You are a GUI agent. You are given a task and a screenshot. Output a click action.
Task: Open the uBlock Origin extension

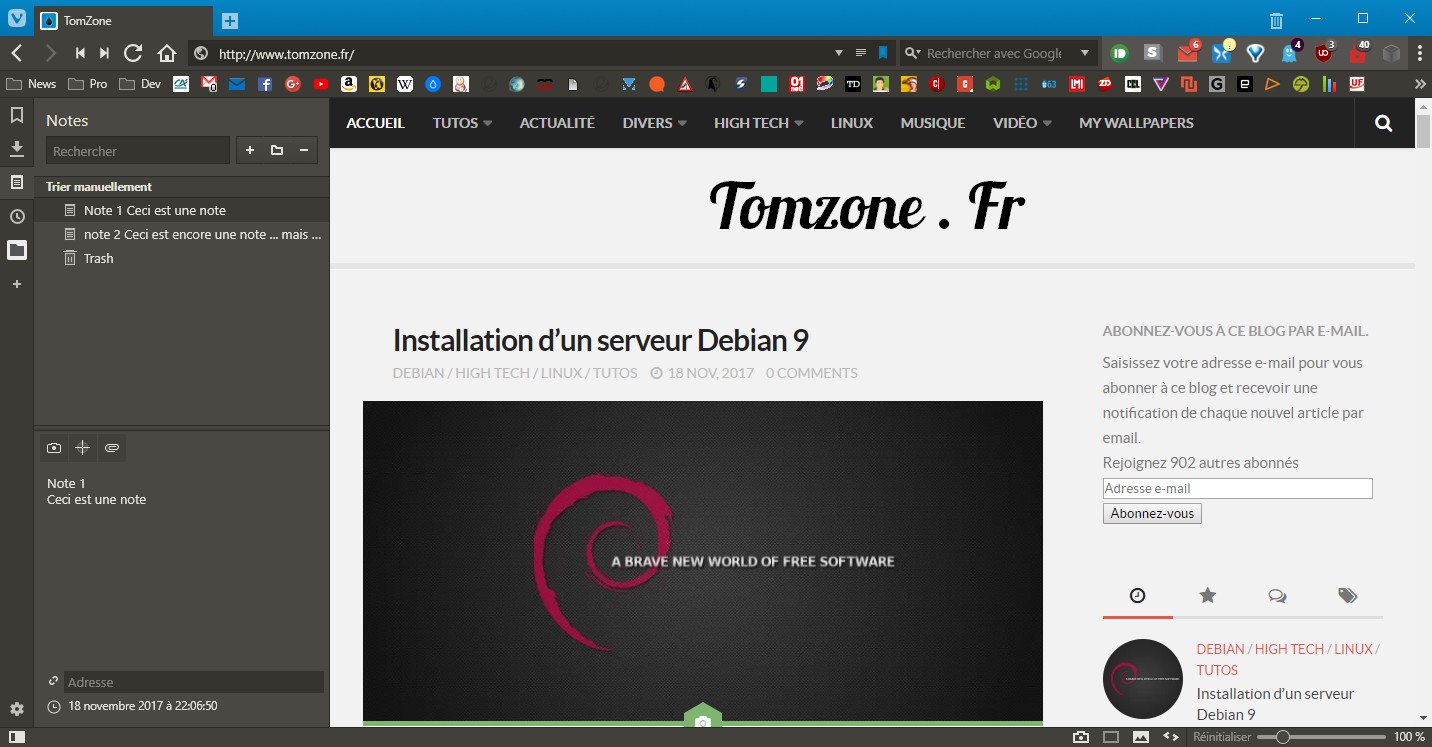(1324, 53)
